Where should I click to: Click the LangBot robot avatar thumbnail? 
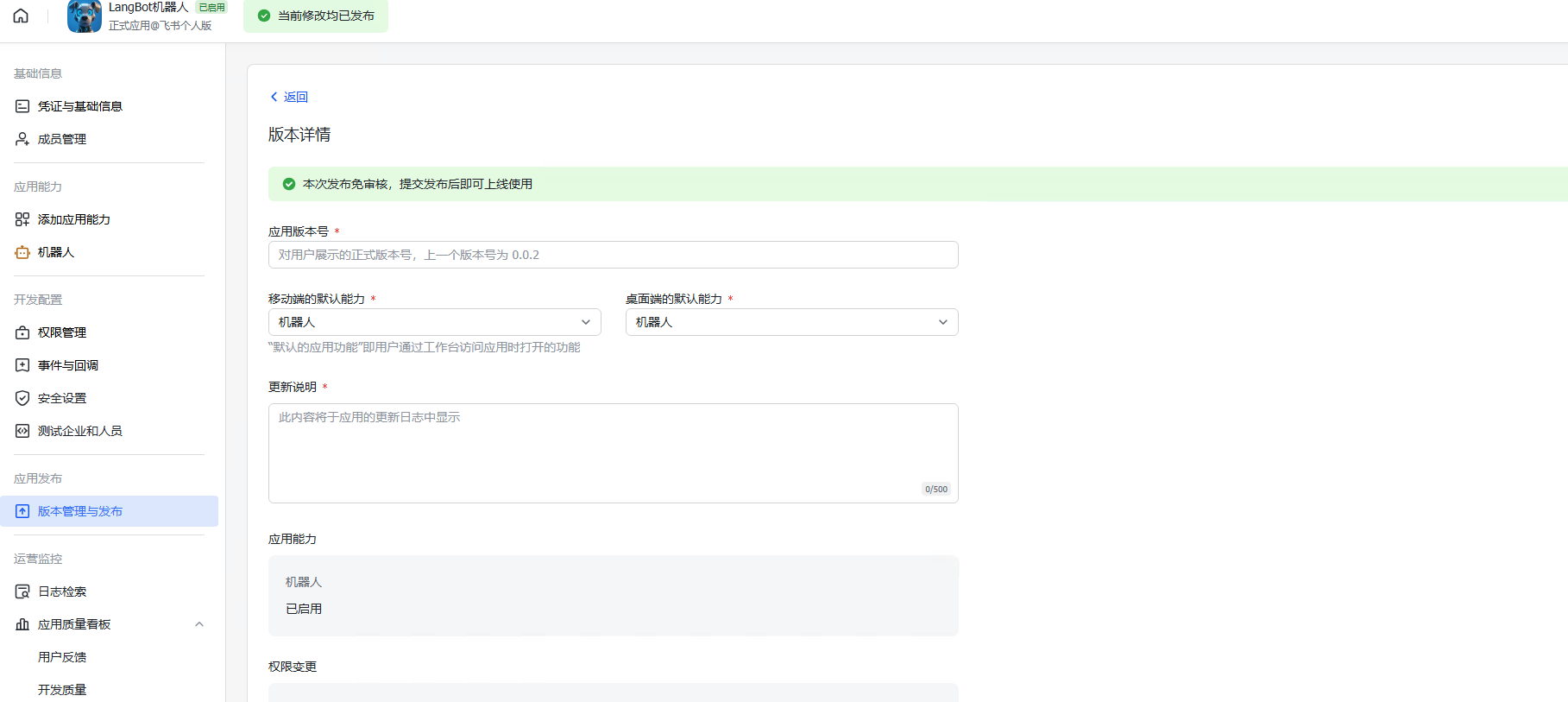[x=85, y=16]
